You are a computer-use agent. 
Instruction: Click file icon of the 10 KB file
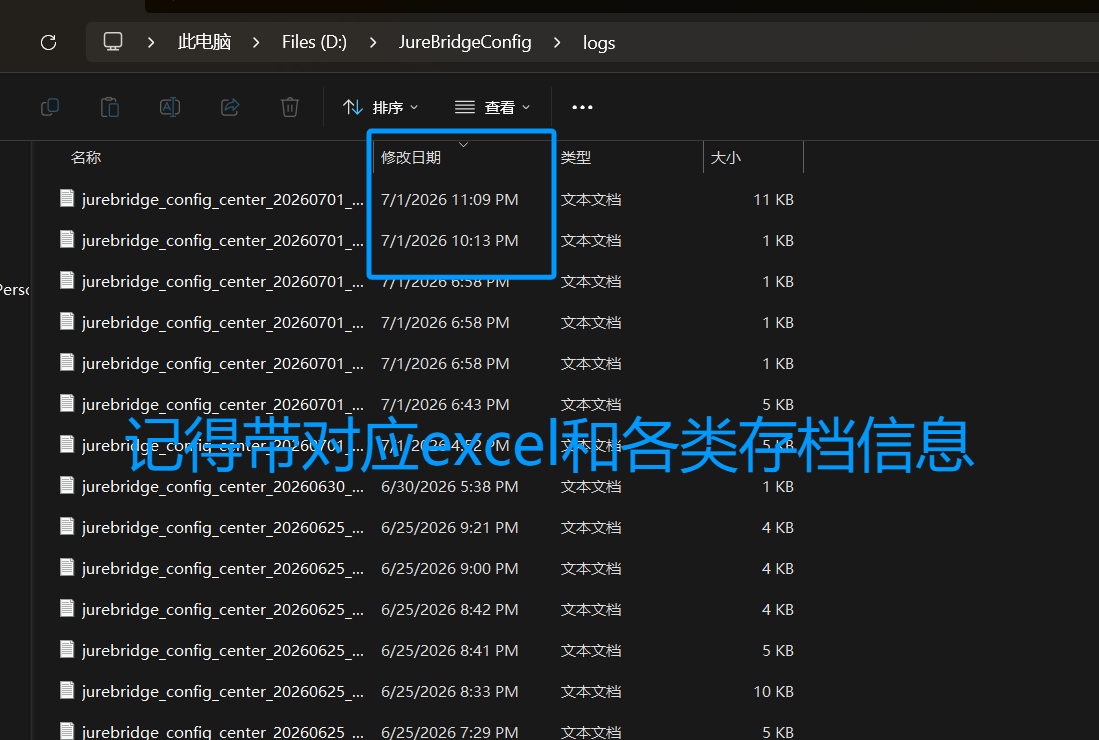tap(67, 690)
